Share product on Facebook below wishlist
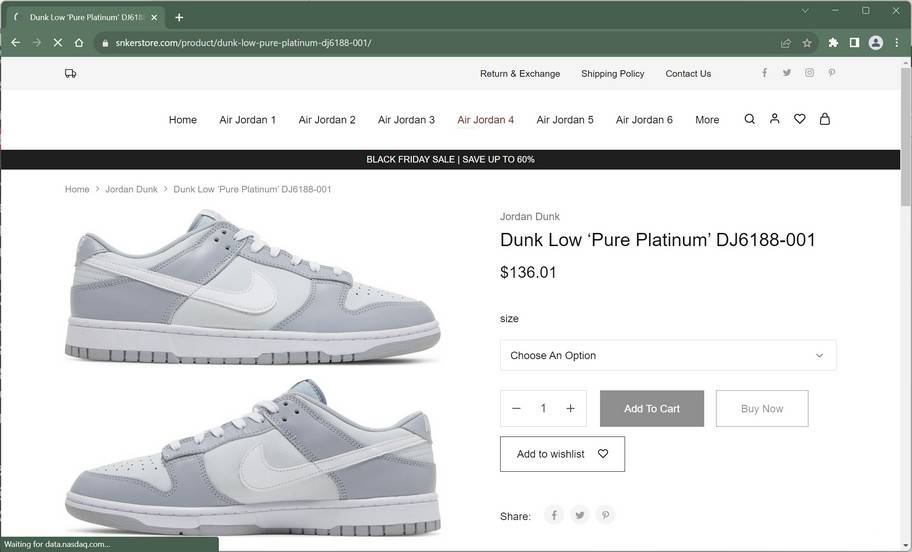This screenshot has width=912, height=552. [x=555, y=515]
